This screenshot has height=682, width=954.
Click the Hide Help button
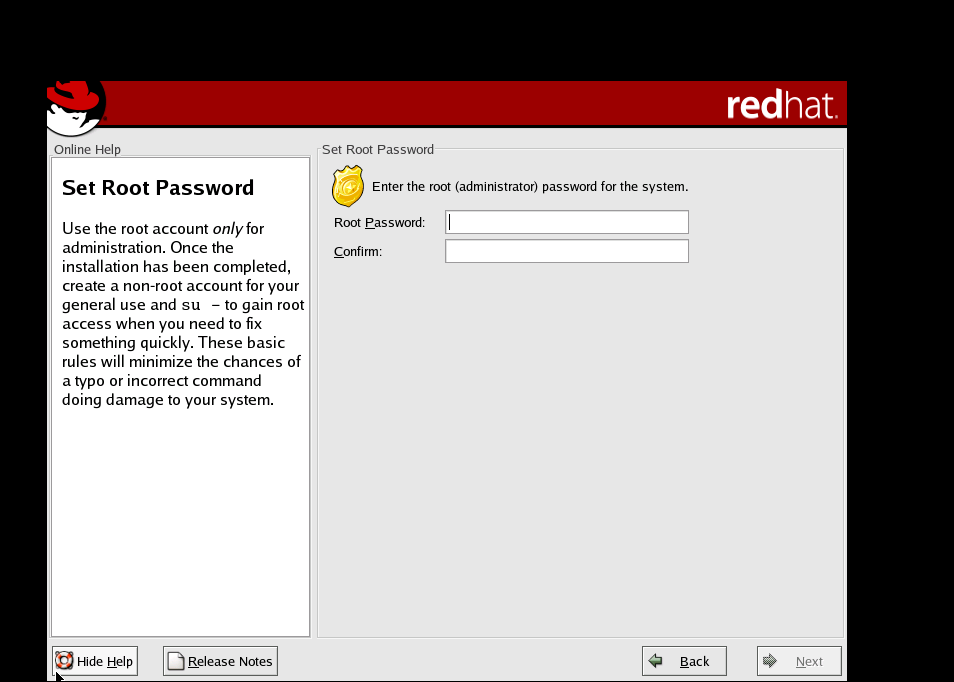95,661
